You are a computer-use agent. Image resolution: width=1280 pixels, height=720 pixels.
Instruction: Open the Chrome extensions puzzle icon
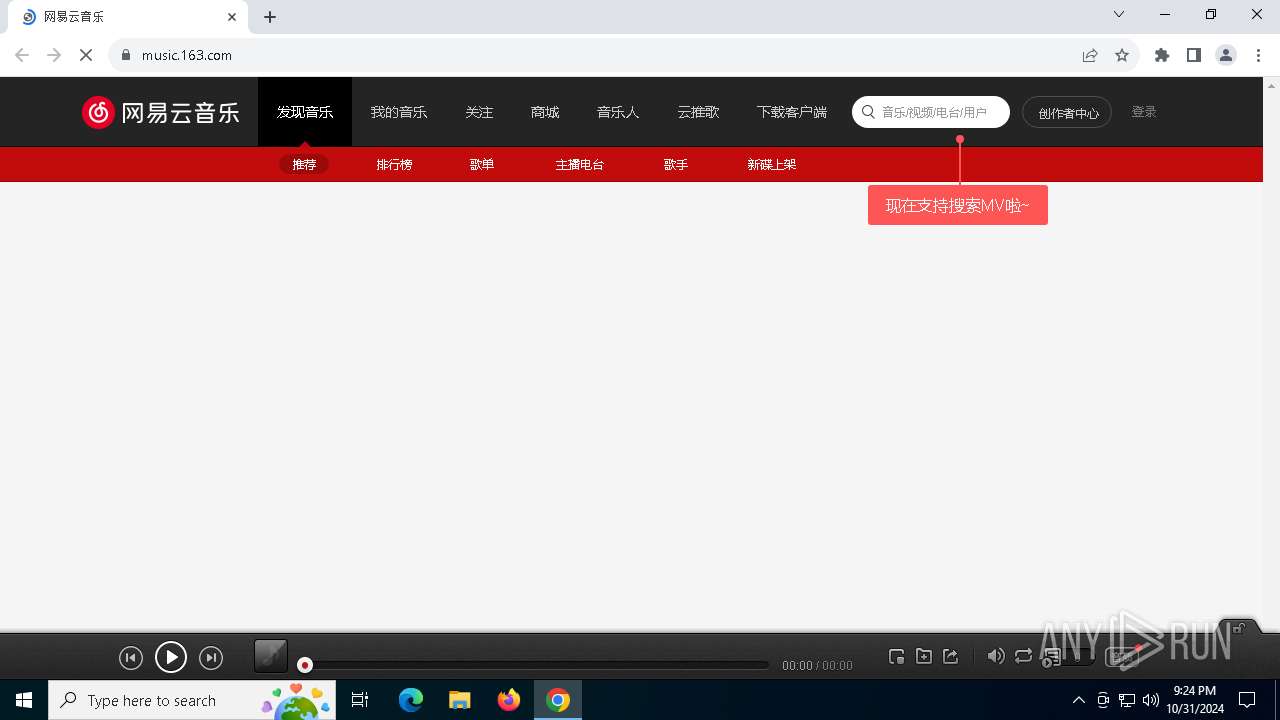tap(1162, 55)
